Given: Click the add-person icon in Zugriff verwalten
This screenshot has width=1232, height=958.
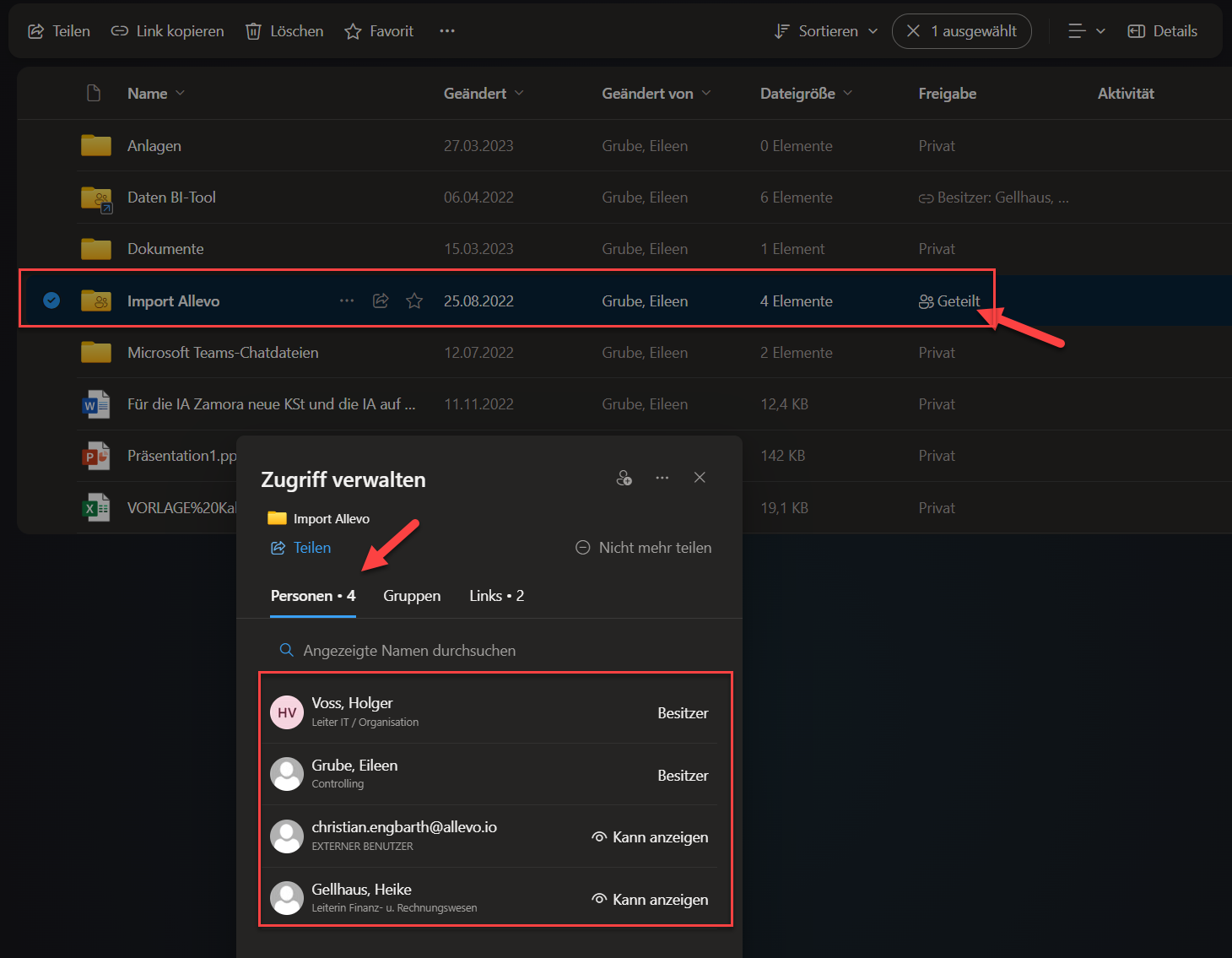Looking at the screenshot, I should tap(624, 478).
